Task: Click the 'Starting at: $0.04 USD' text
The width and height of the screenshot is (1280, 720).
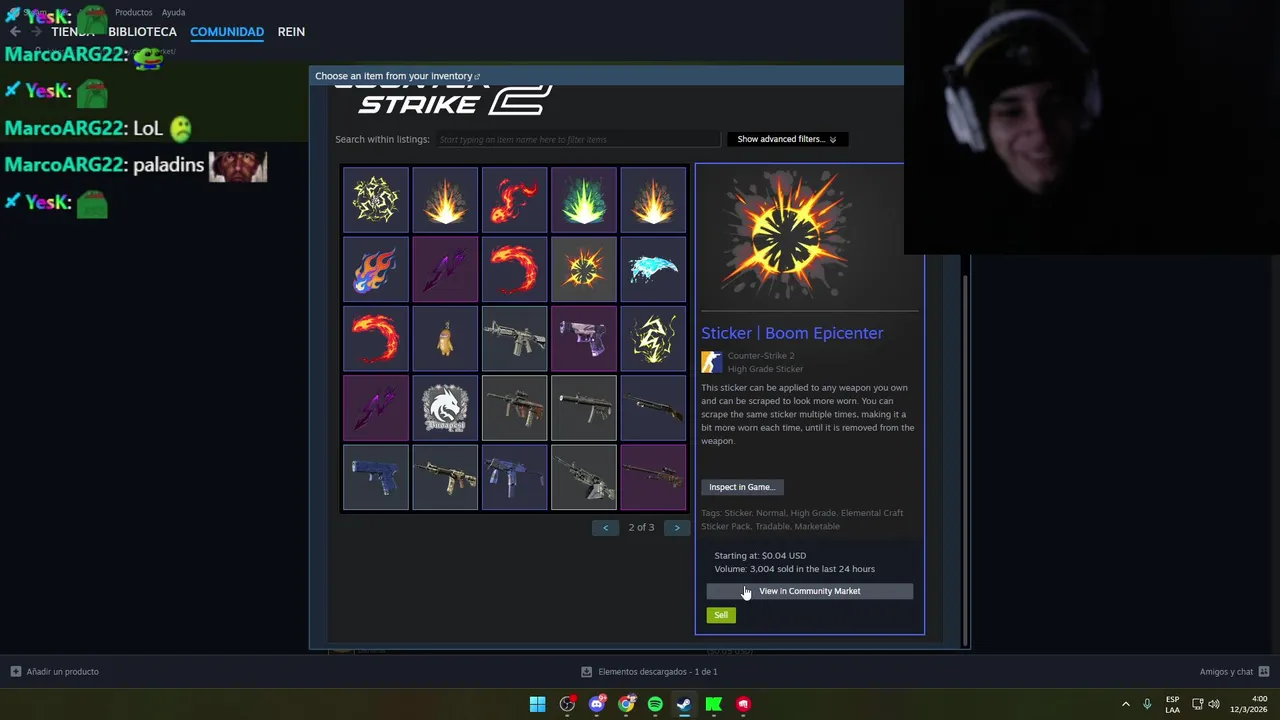Action: tap(760, 555)
